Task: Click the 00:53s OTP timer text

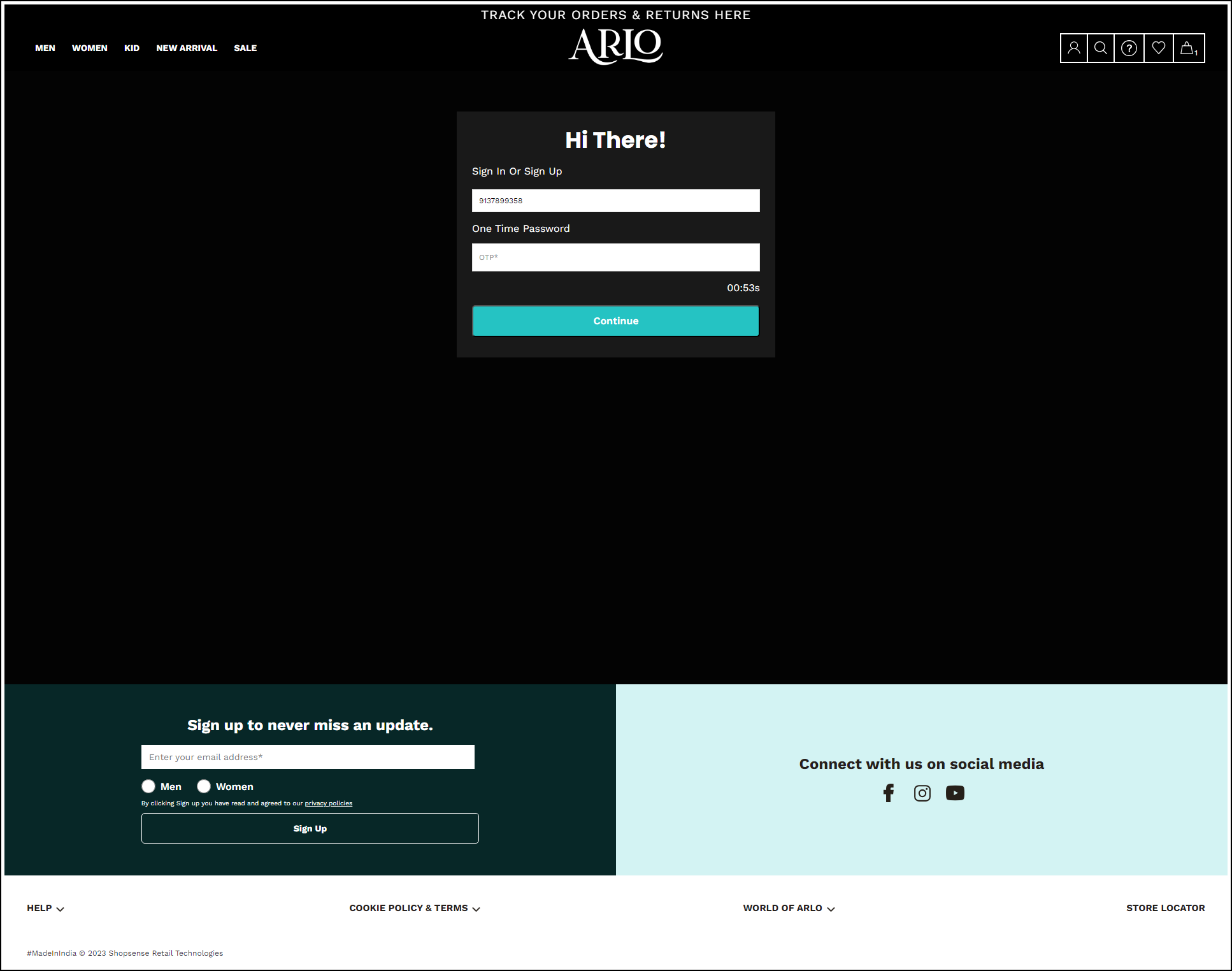Action: point(743,288)
